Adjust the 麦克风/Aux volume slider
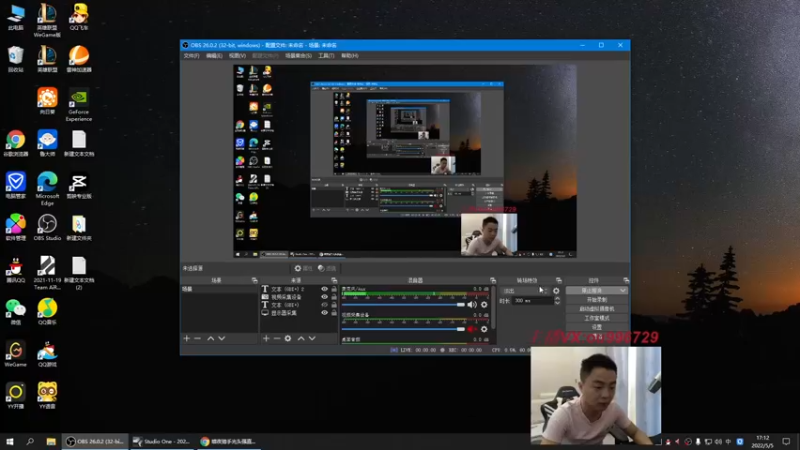 [x=403, y=305]
